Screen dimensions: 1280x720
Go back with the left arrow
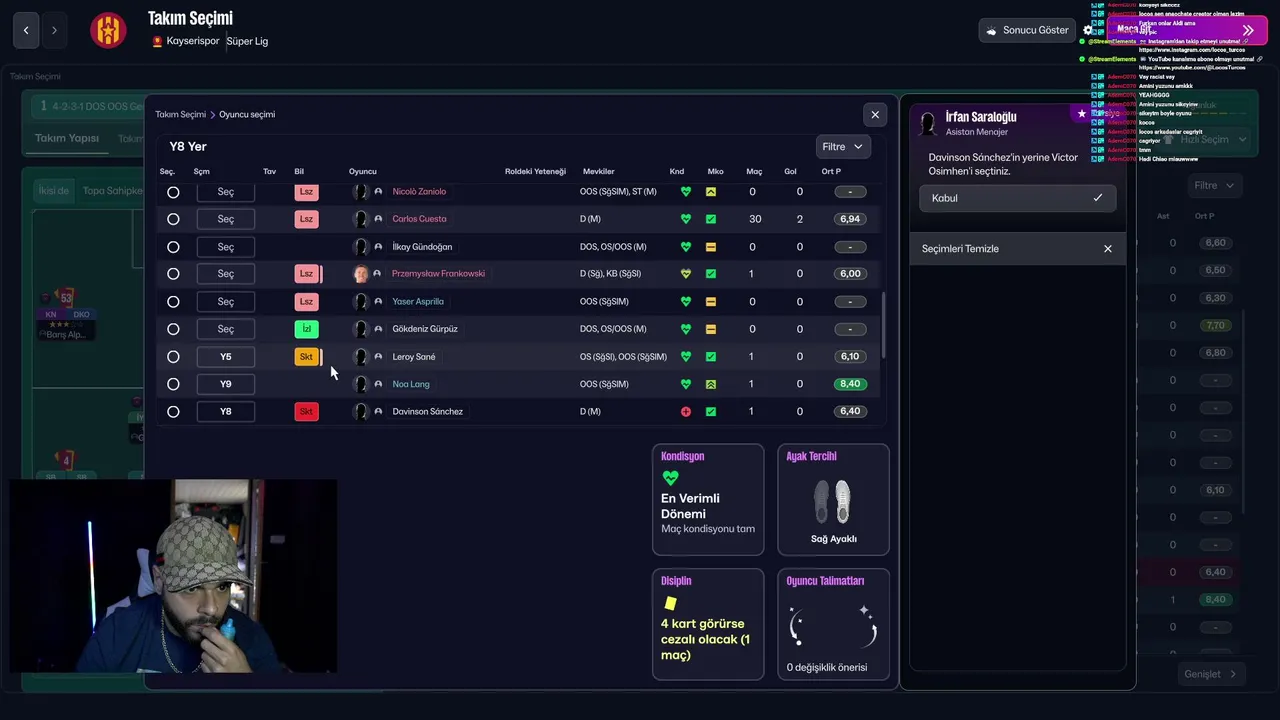click(x=26, y=31)
